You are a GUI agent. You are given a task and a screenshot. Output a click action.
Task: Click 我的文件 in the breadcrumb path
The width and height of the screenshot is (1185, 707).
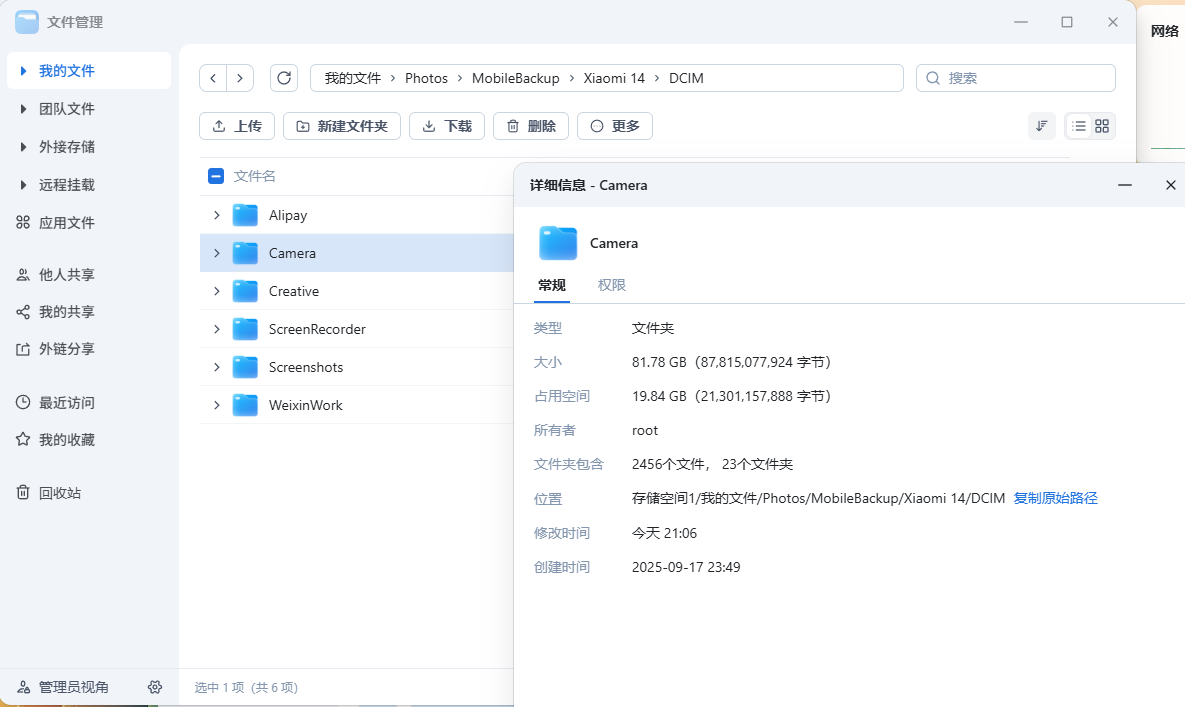click(353, 78)
